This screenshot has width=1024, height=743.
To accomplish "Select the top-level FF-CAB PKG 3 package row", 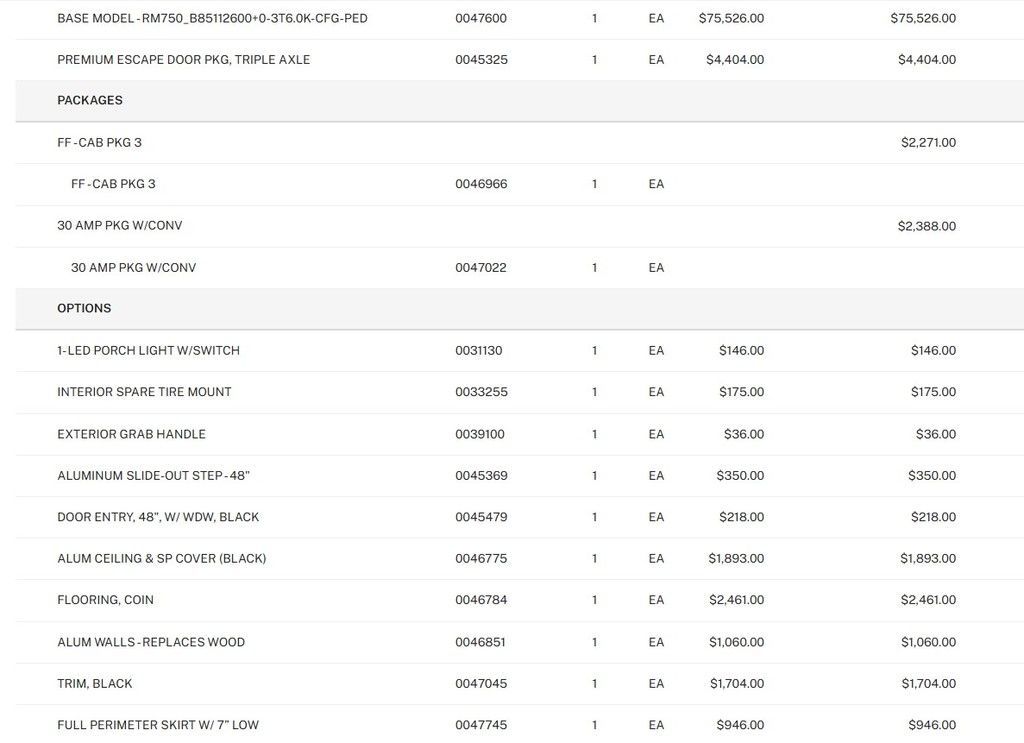I will pyautogui.click(x=99, y=143).
